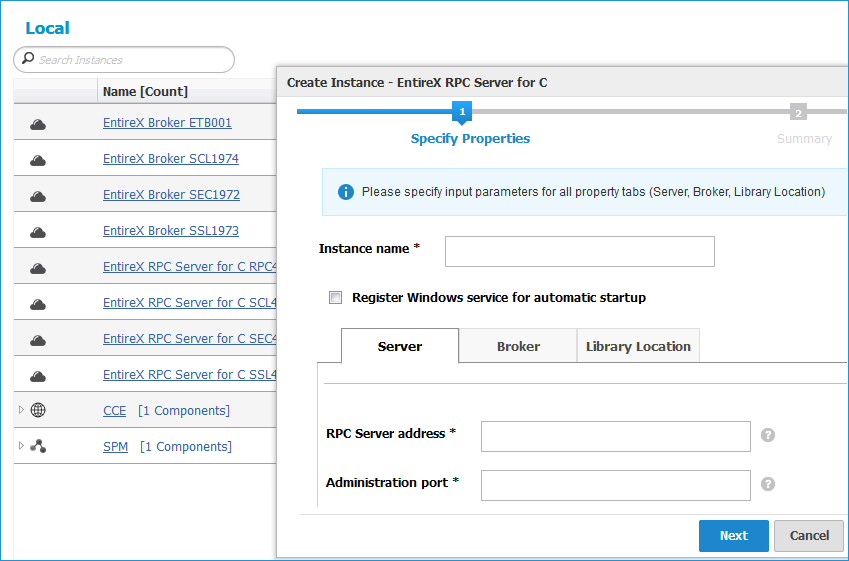
Task: Open EntireX RPC Server for C RPC link
Action: point(190,267)
